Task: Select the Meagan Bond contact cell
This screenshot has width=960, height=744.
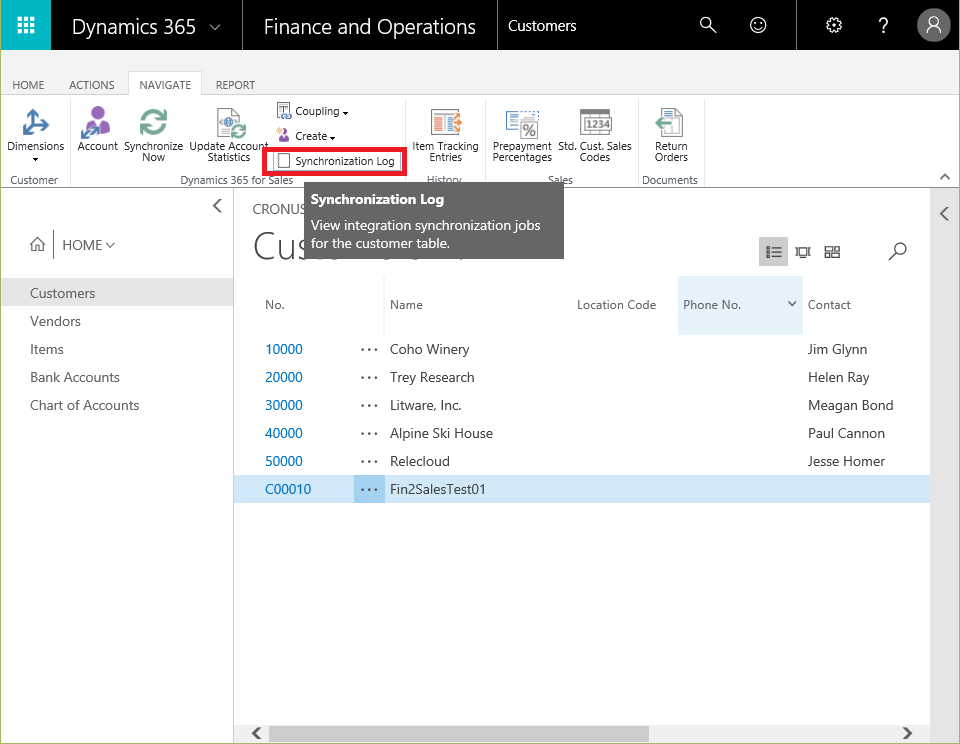Action: [850, 405]
